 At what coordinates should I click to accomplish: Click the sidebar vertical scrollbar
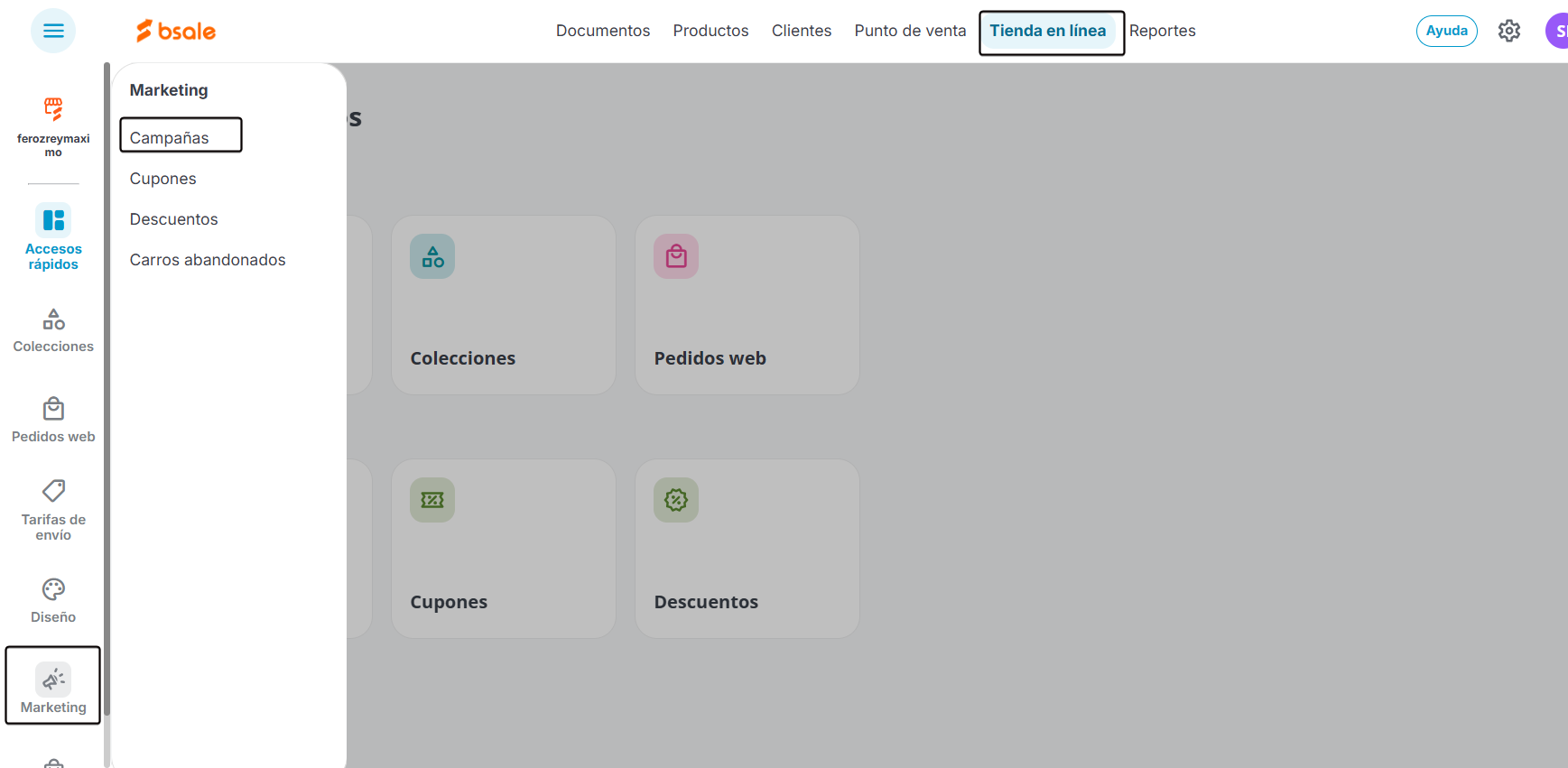[x=107, y=388]
